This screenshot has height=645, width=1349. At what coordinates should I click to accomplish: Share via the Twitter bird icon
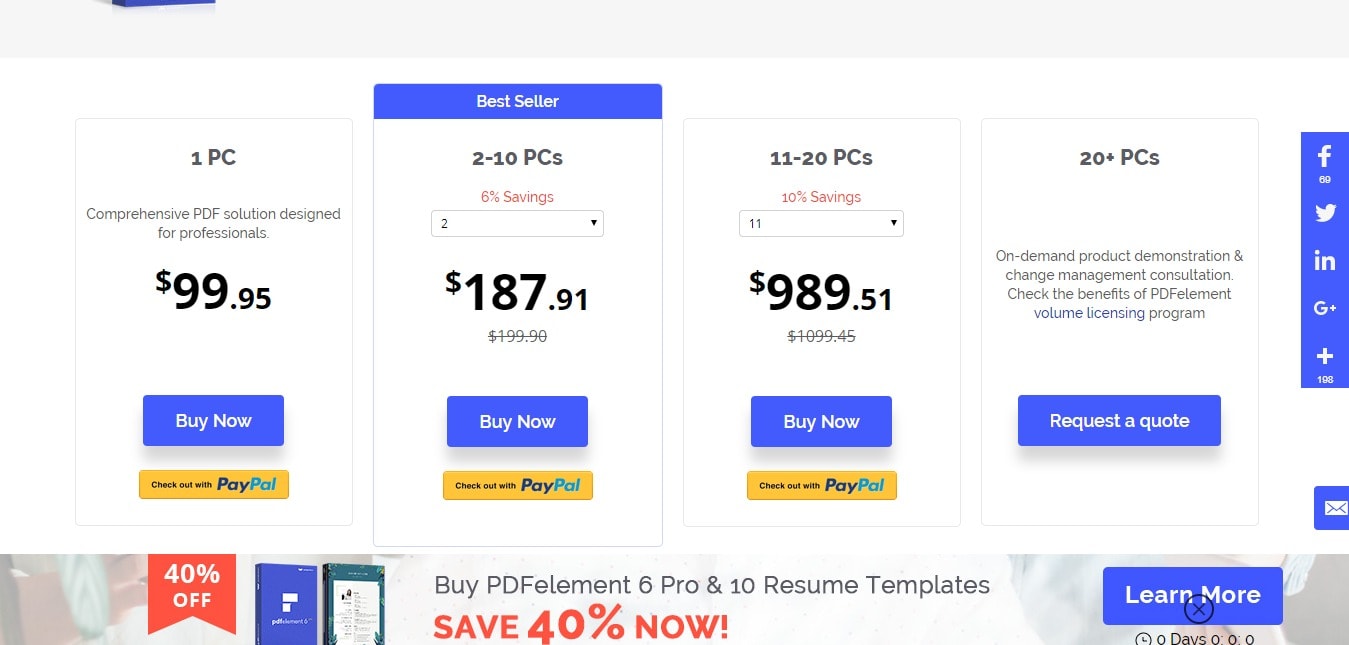click(x=1324, y=213)
